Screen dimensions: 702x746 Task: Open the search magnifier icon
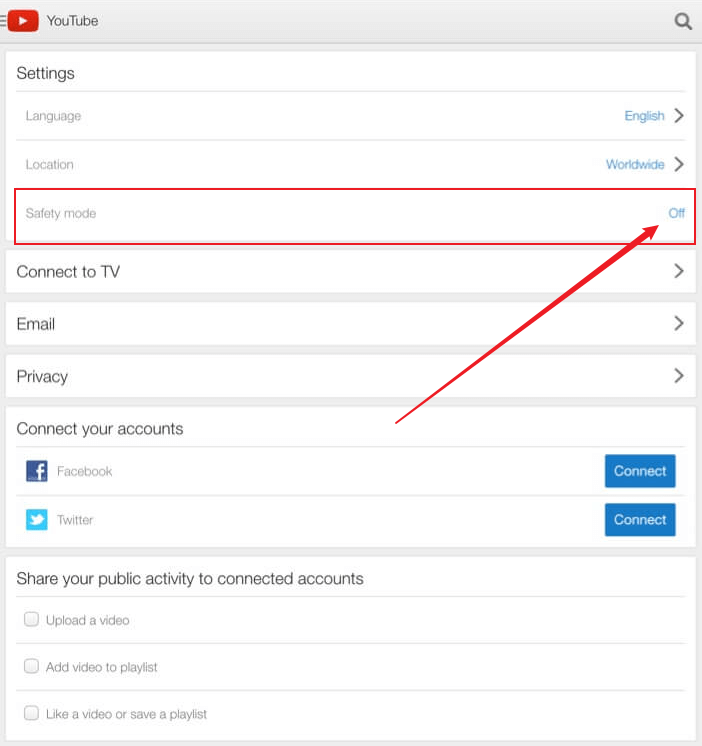coord(683,21)
